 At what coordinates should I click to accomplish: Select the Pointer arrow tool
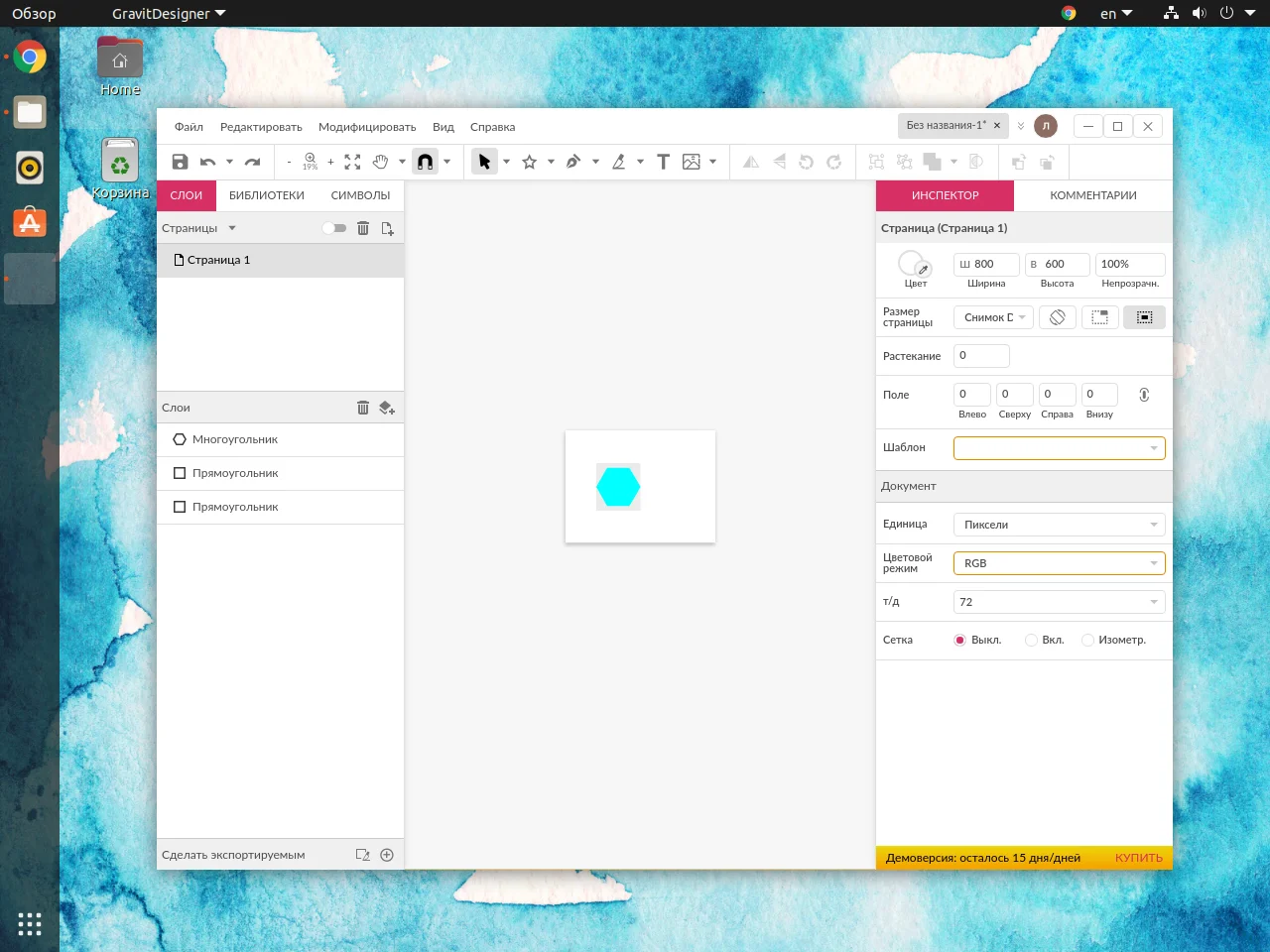pyautogui.click(x=484, y=162)
